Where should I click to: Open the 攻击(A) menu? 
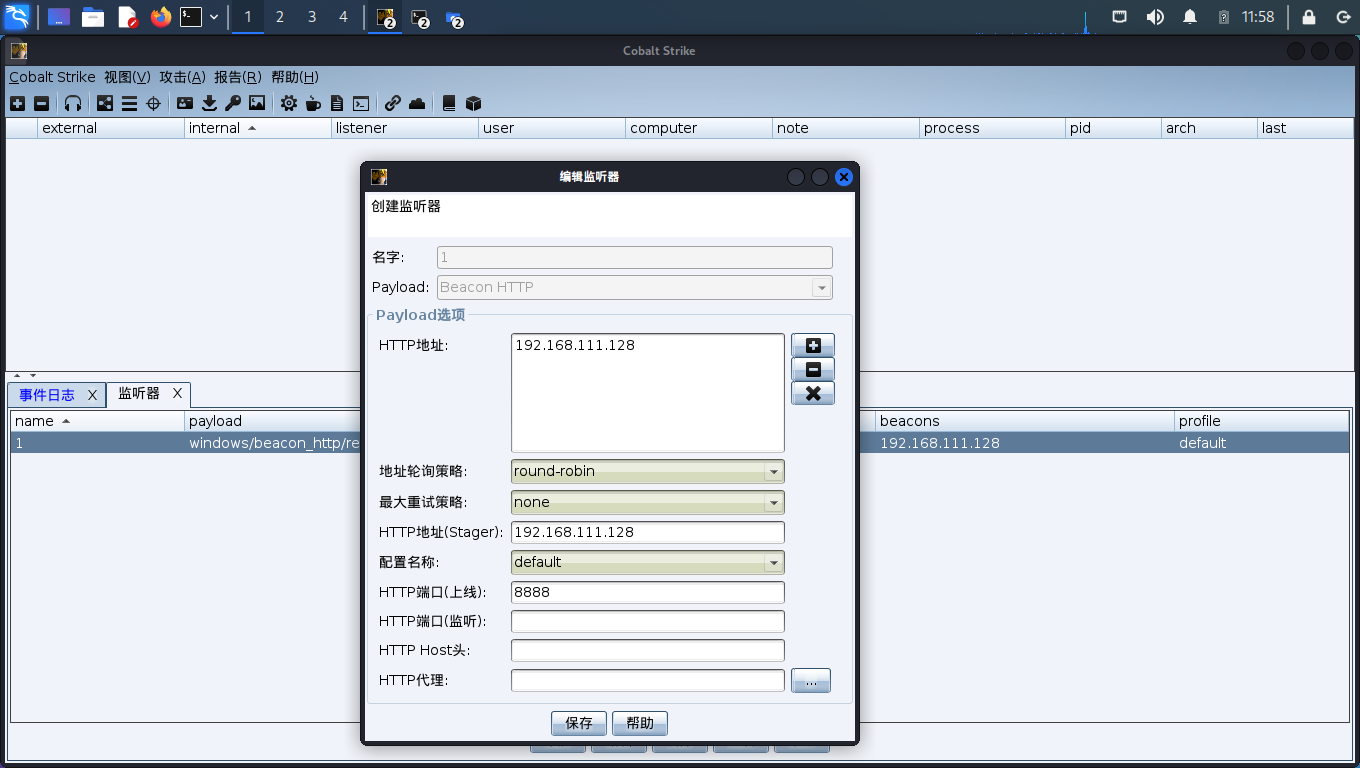click(x=182, y=77)
